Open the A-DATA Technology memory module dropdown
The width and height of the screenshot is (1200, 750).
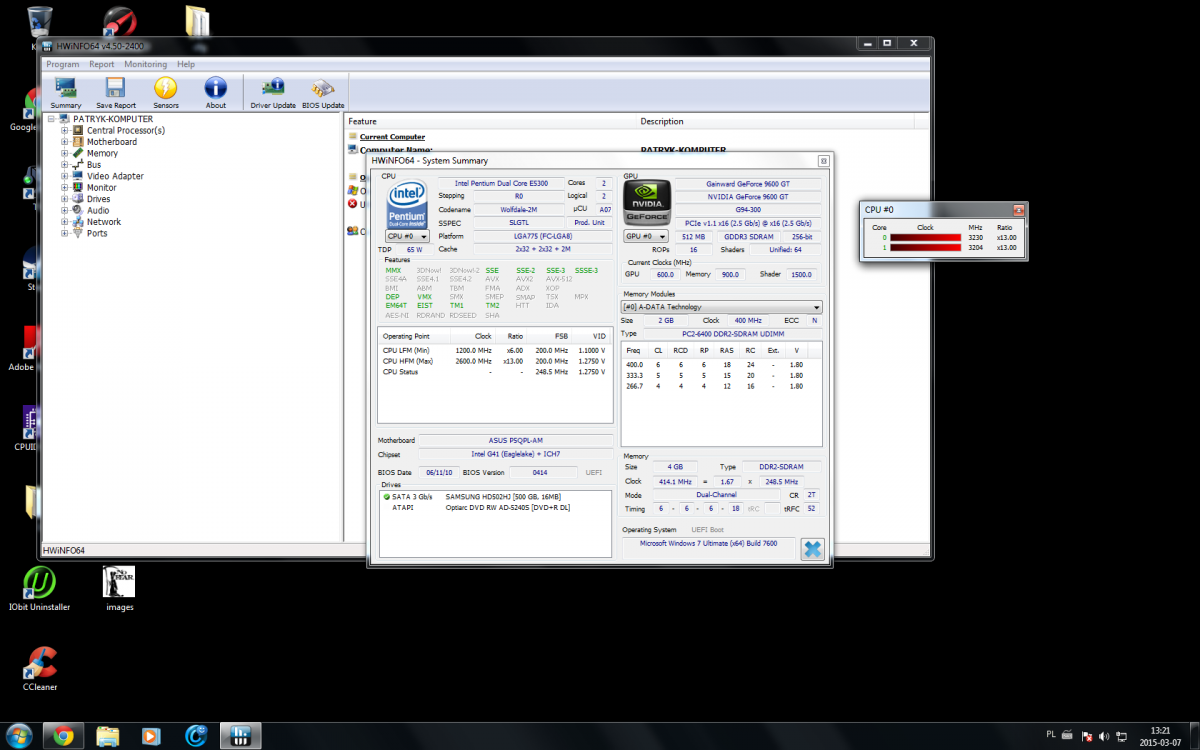coord(722,307)
